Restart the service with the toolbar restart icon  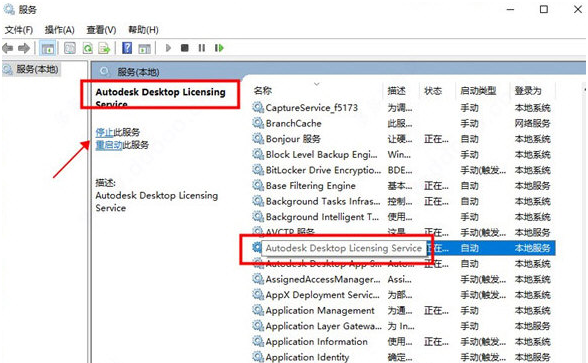(x=219, y=48)
